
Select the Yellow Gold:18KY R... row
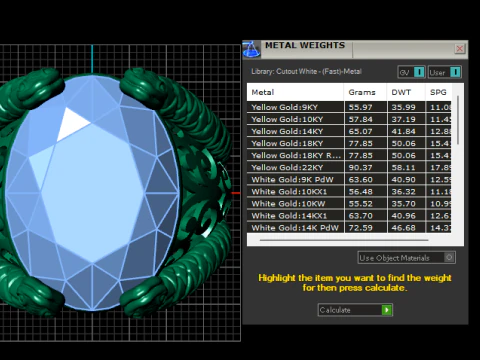349,155
